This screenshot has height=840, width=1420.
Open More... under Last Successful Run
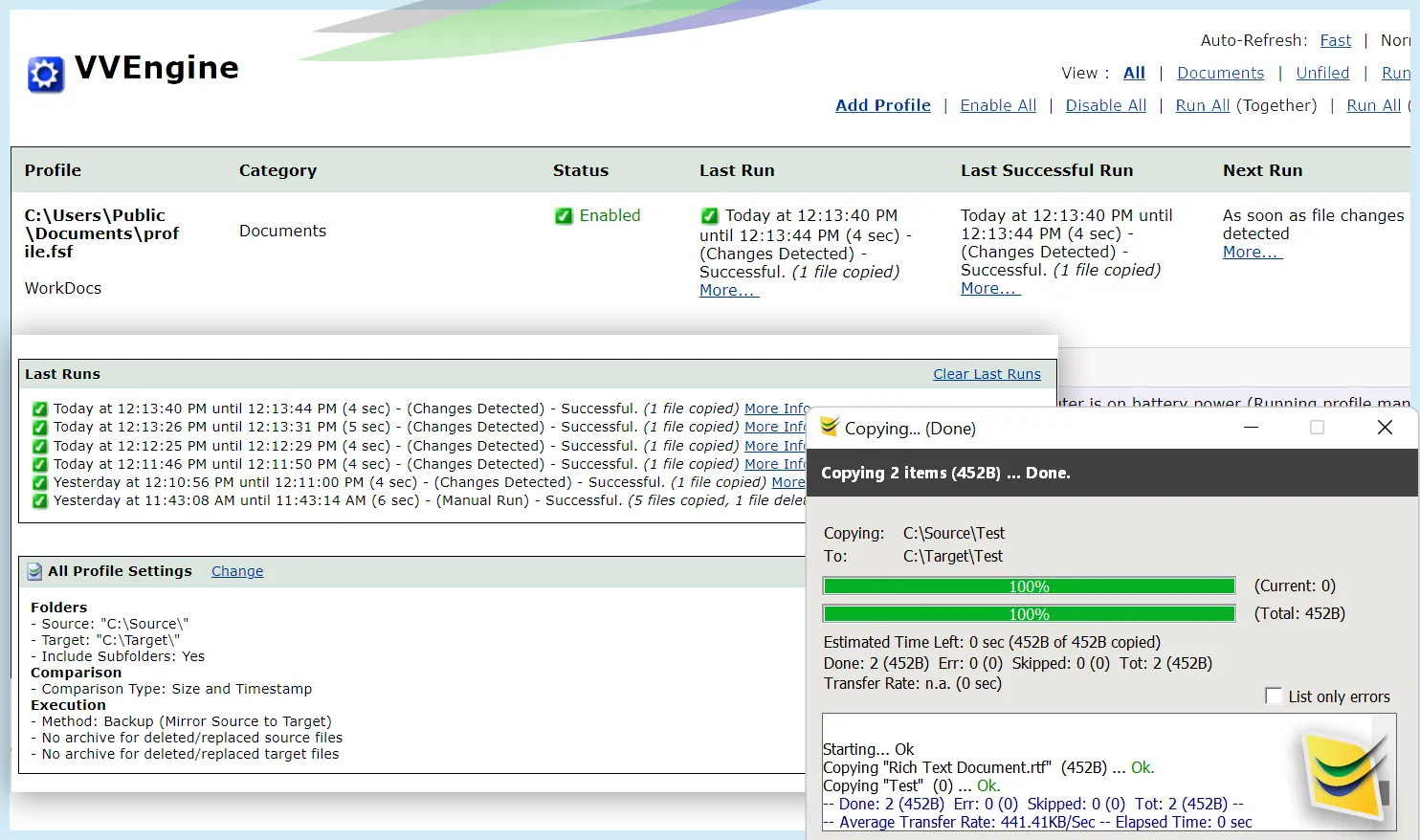click(x=990, y=288)
